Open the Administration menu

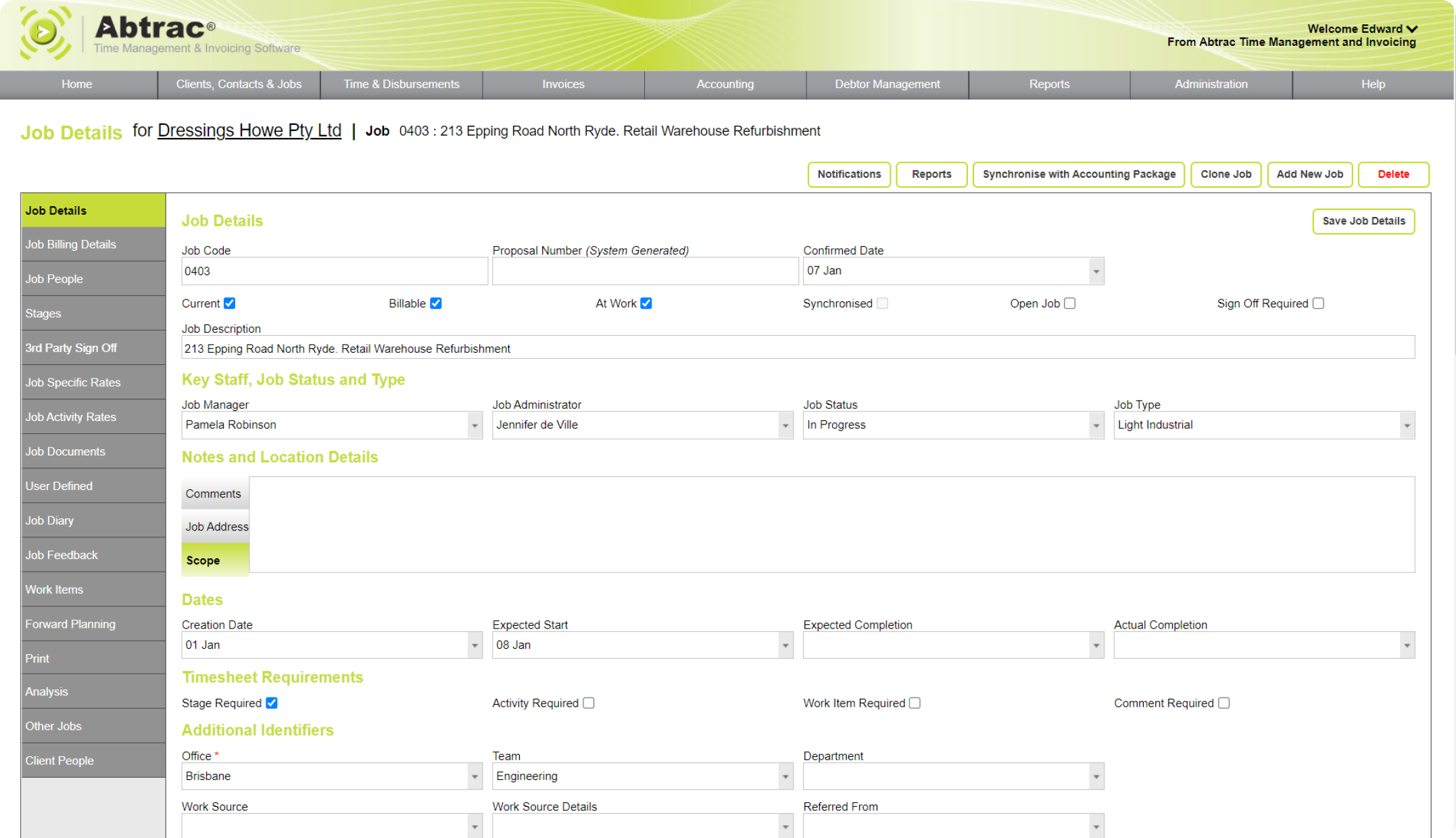click(1211, 84)
